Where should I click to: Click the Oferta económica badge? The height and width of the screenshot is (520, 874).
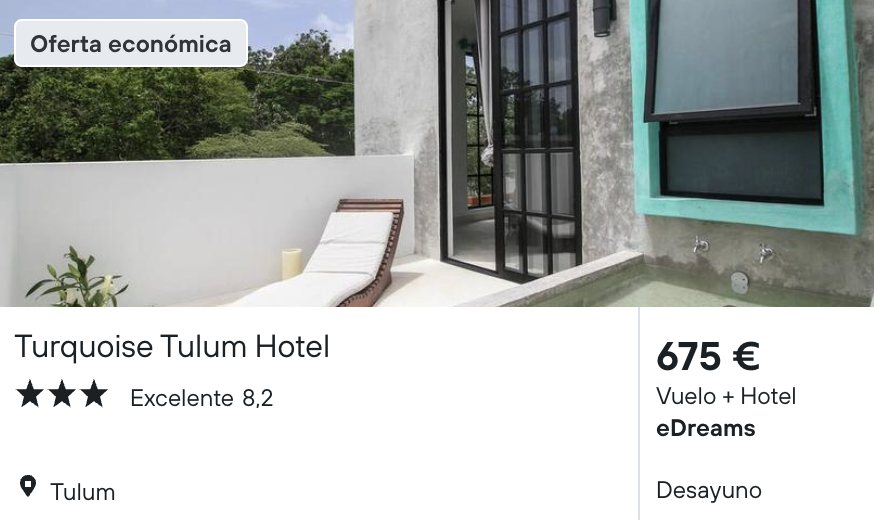click(131, 43)
